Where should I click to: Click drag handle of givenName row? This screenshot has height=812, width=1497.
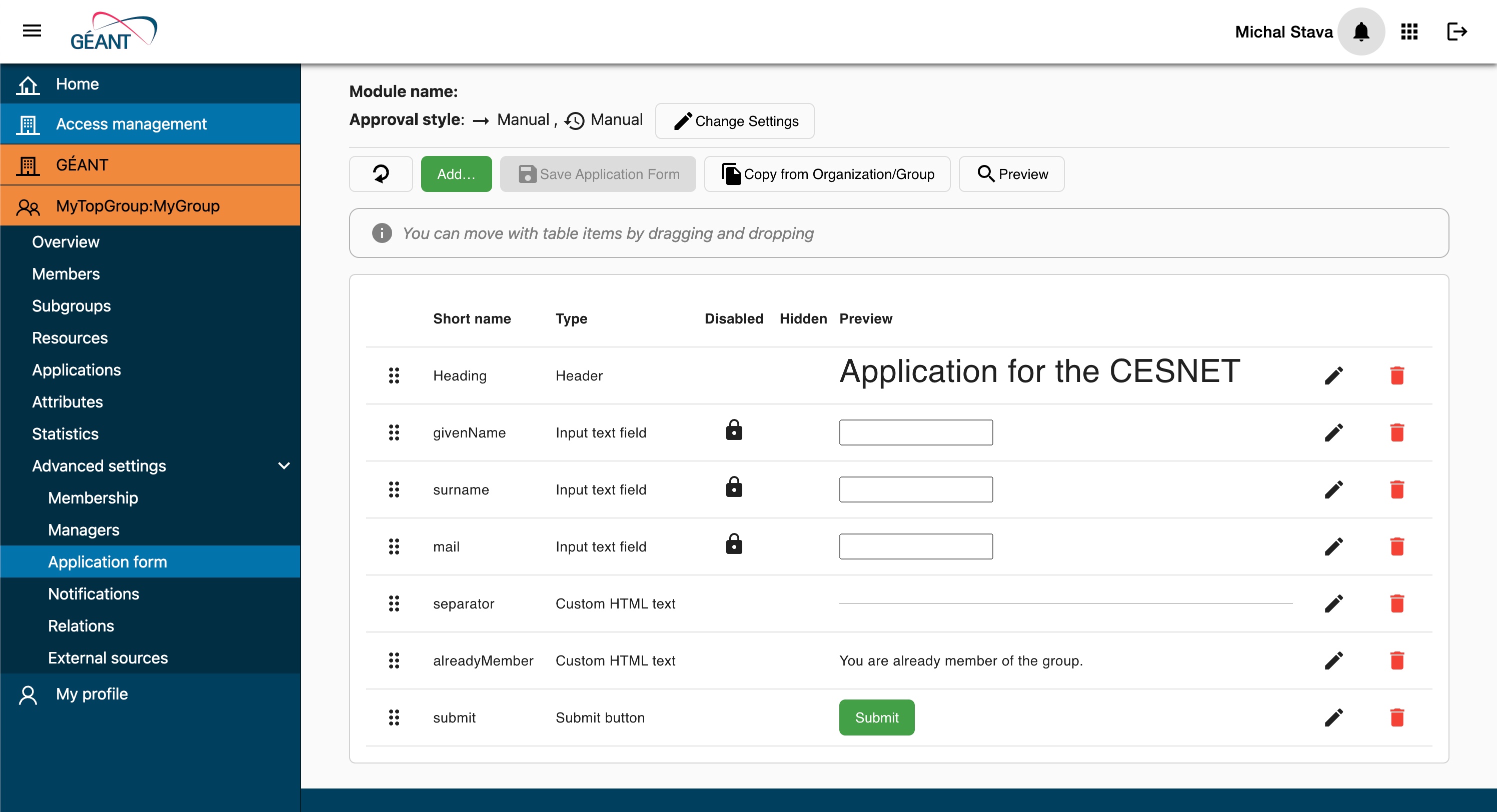click(x=394, y=432)
